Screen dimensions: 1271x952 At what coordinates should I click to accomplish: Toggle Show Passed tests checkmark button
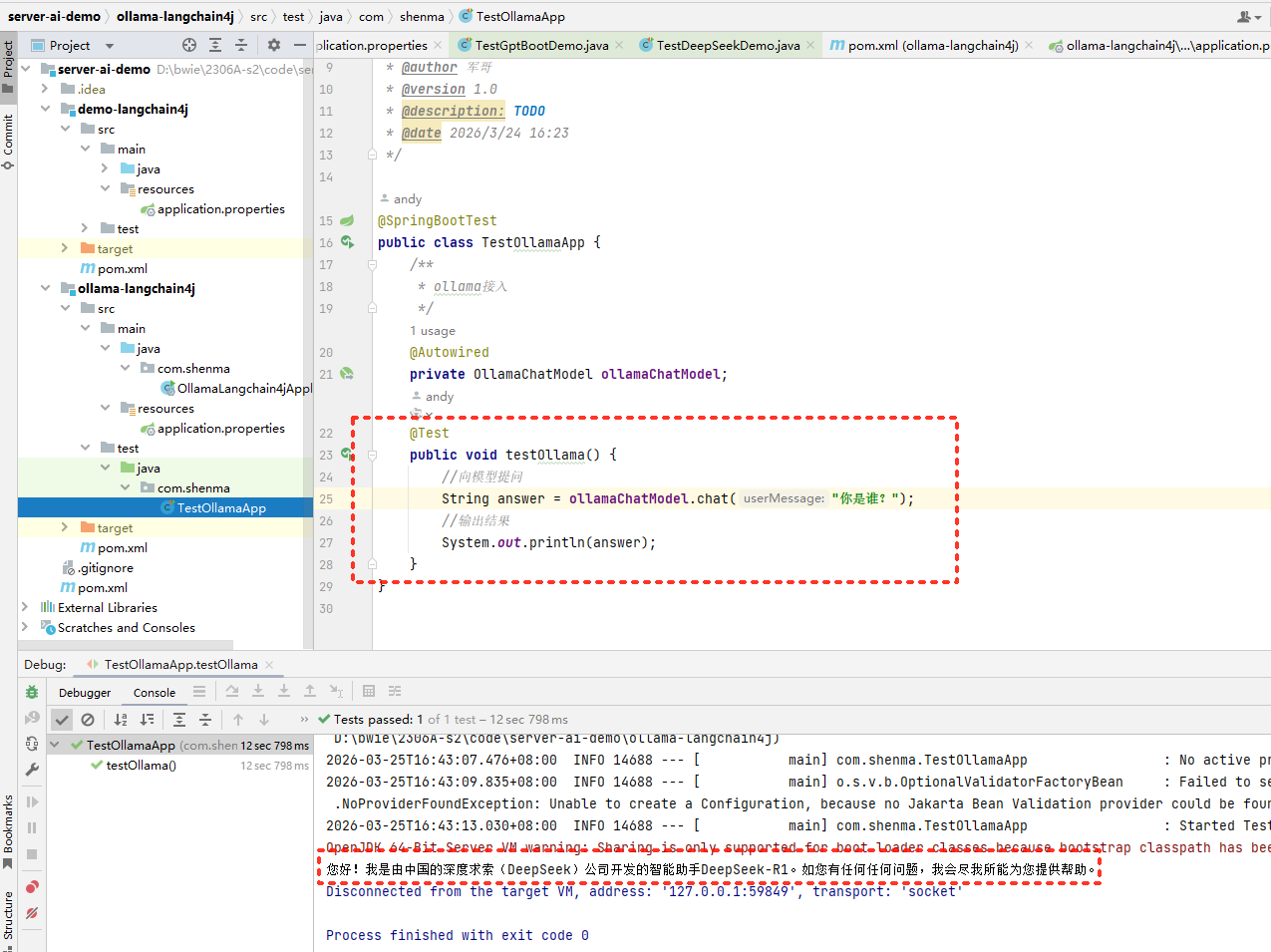[x=62, y=720]
